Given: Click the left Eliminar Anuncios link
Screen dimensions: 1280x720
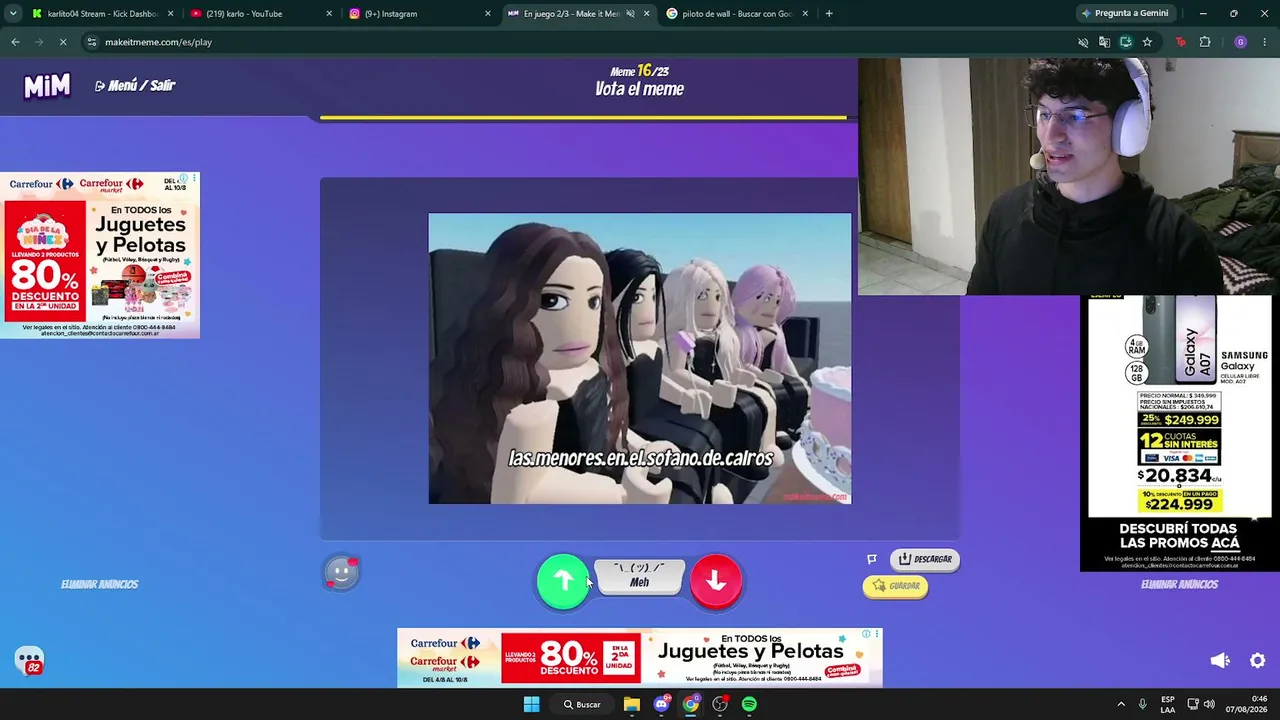Looking at the screenshot, I should [99, 584].
